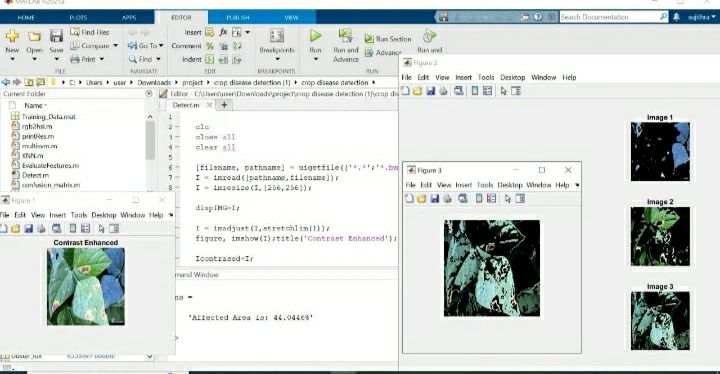This screenshot has width=720, height=374.
Task: Select Detect.m in Current Folder list
Action: pyautogui.click(x=35, y=175)
